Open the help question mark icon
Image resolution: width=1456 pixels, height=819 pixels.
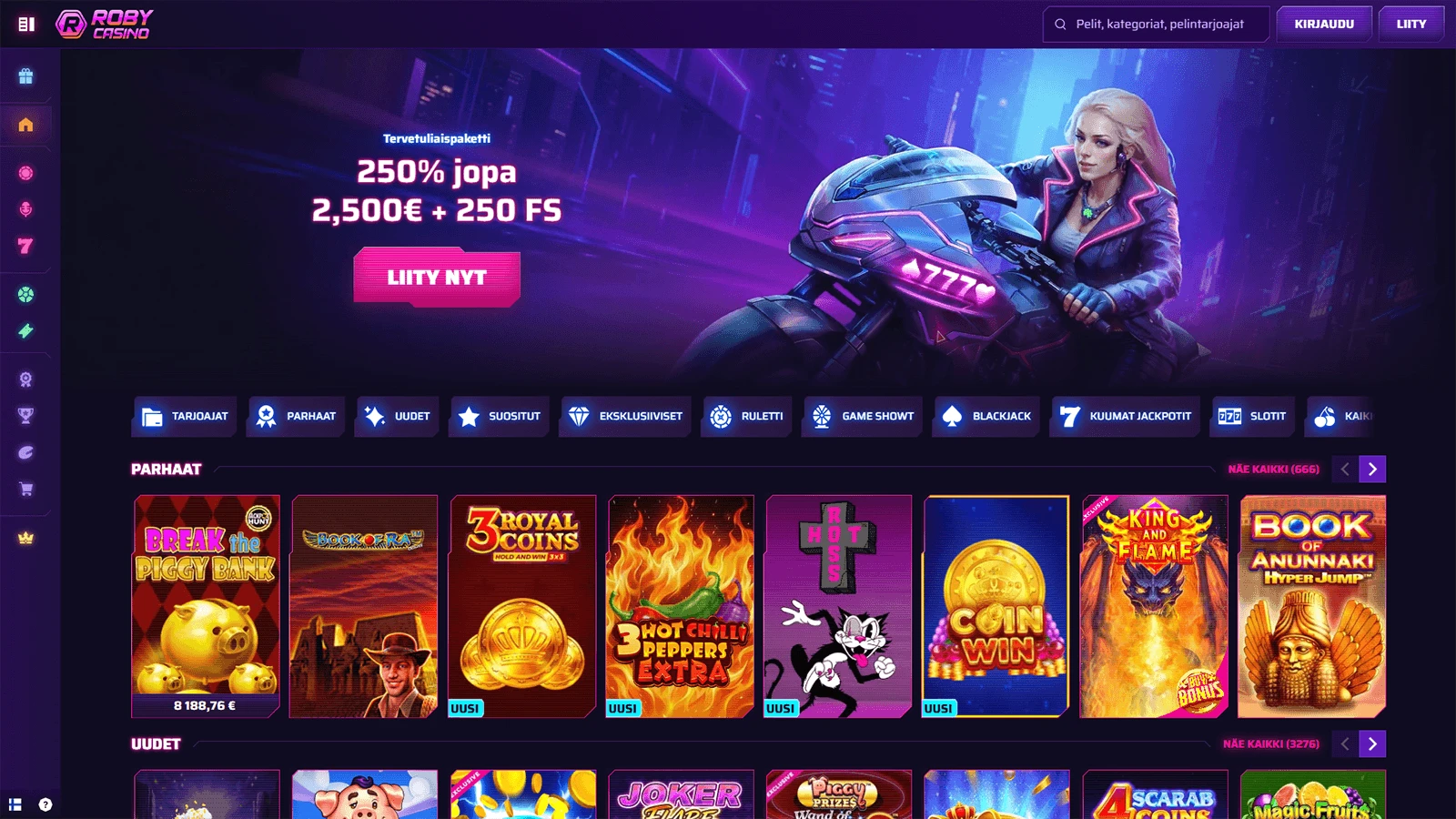point(45,804)
